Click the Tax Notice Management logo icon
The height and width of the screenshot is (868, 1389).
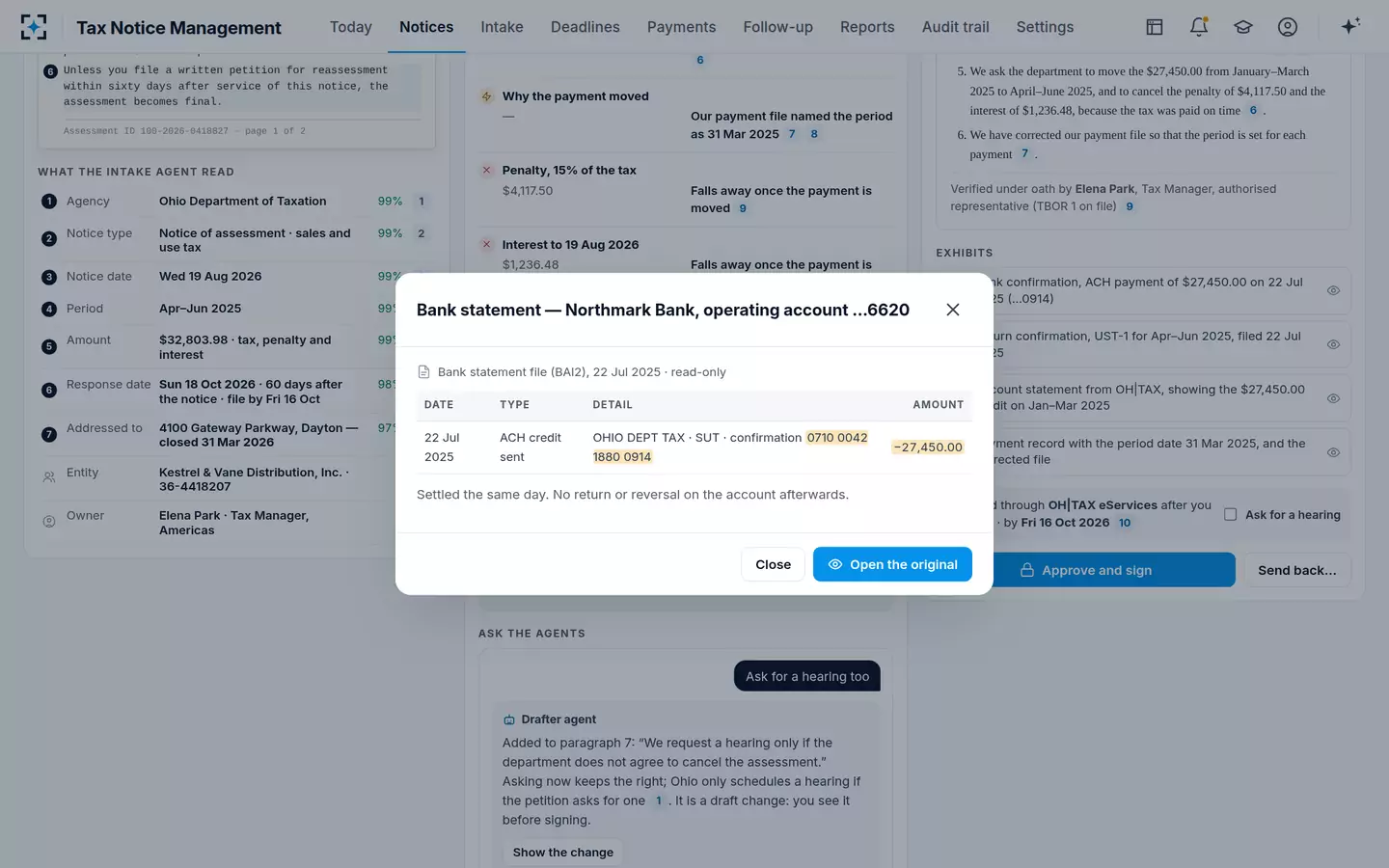coord(34,27)
